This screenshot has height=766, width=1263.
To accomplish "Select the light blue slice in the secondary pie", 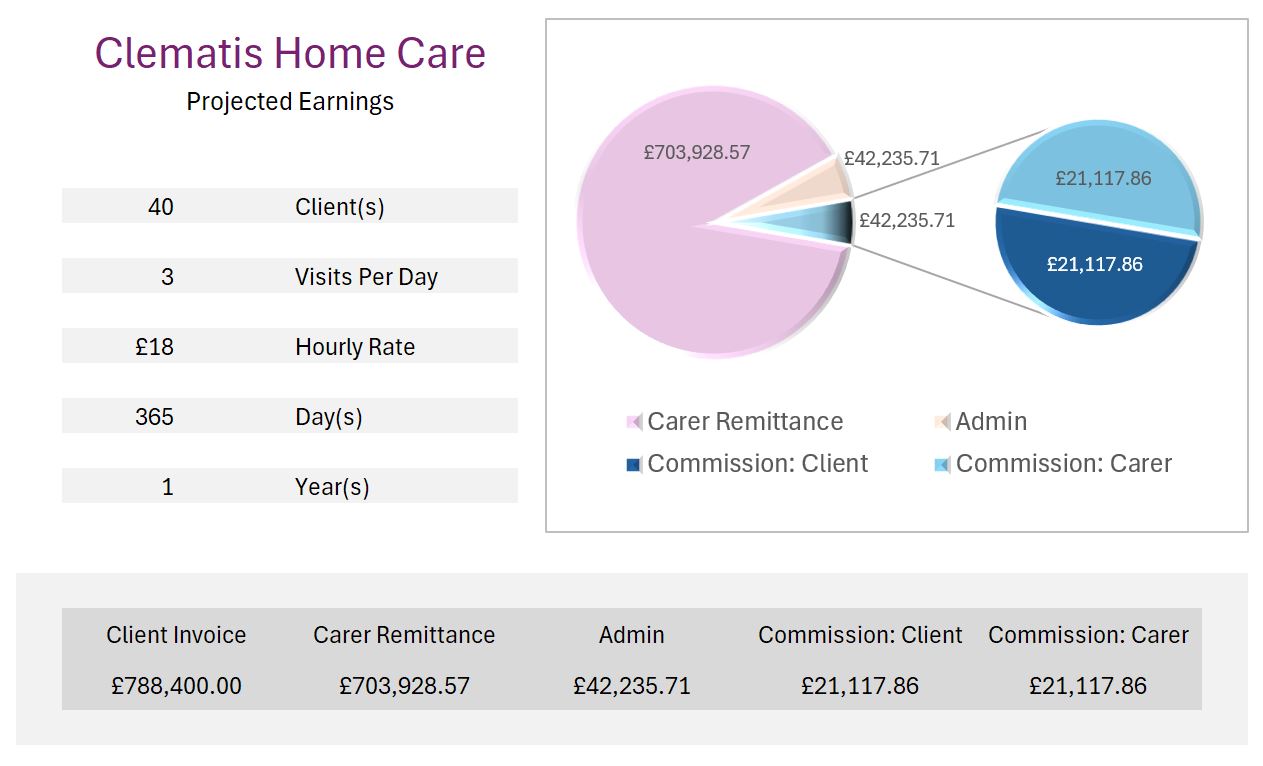I will 1100,160.
